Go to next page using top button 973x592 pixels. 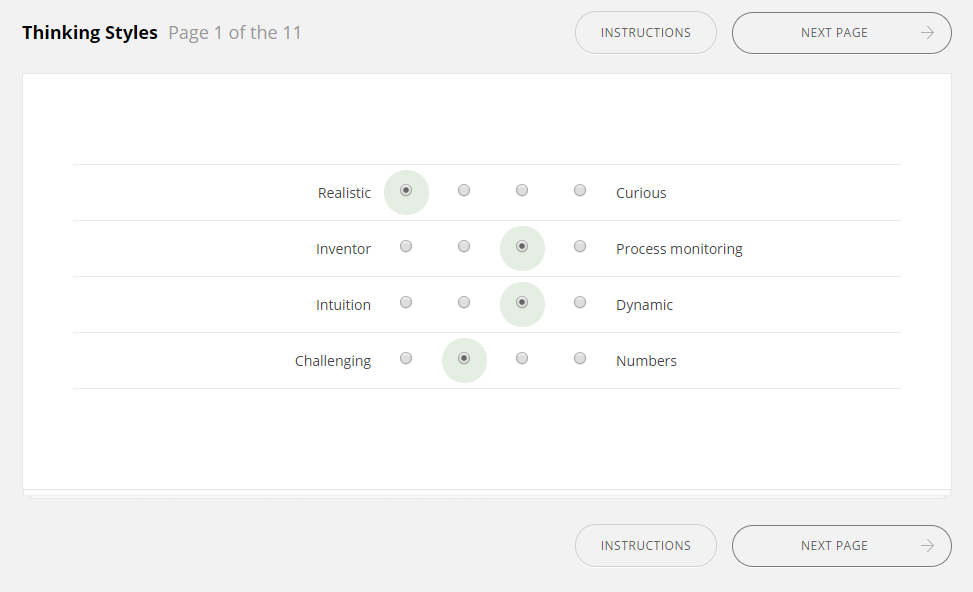[841, 33]
